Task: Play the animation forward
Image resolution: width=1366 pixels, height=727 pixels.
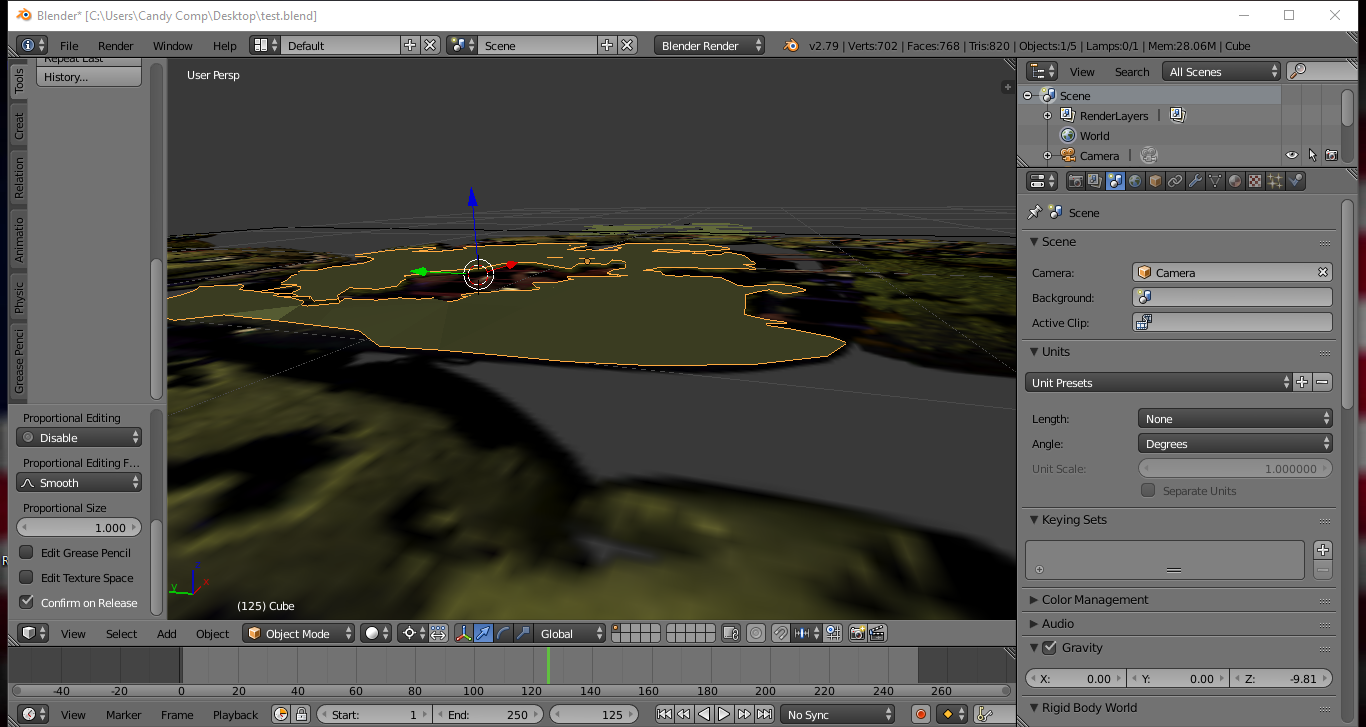Action: point(724,714)
